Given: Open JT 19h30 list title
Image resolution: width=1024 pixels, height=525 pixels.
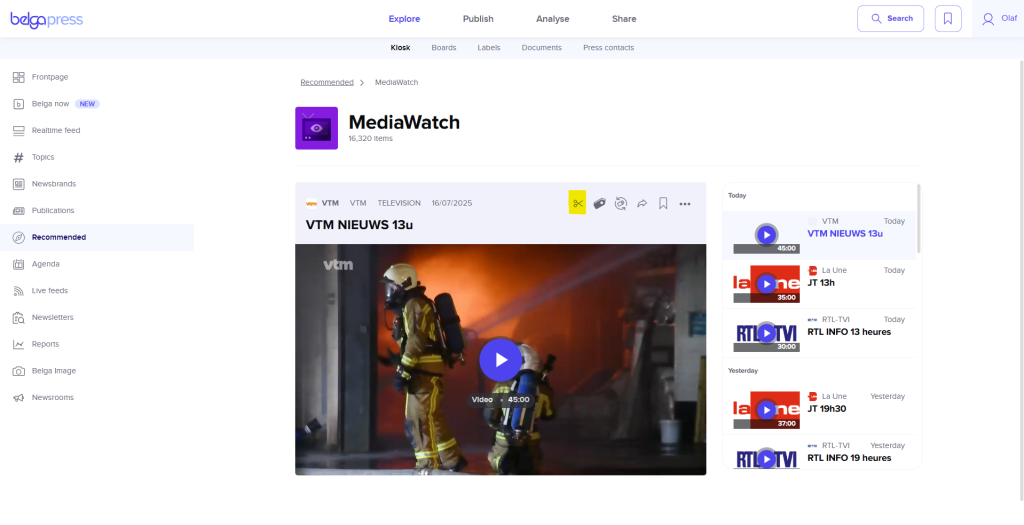Looking at the screenshot, I should pos(827,409).
